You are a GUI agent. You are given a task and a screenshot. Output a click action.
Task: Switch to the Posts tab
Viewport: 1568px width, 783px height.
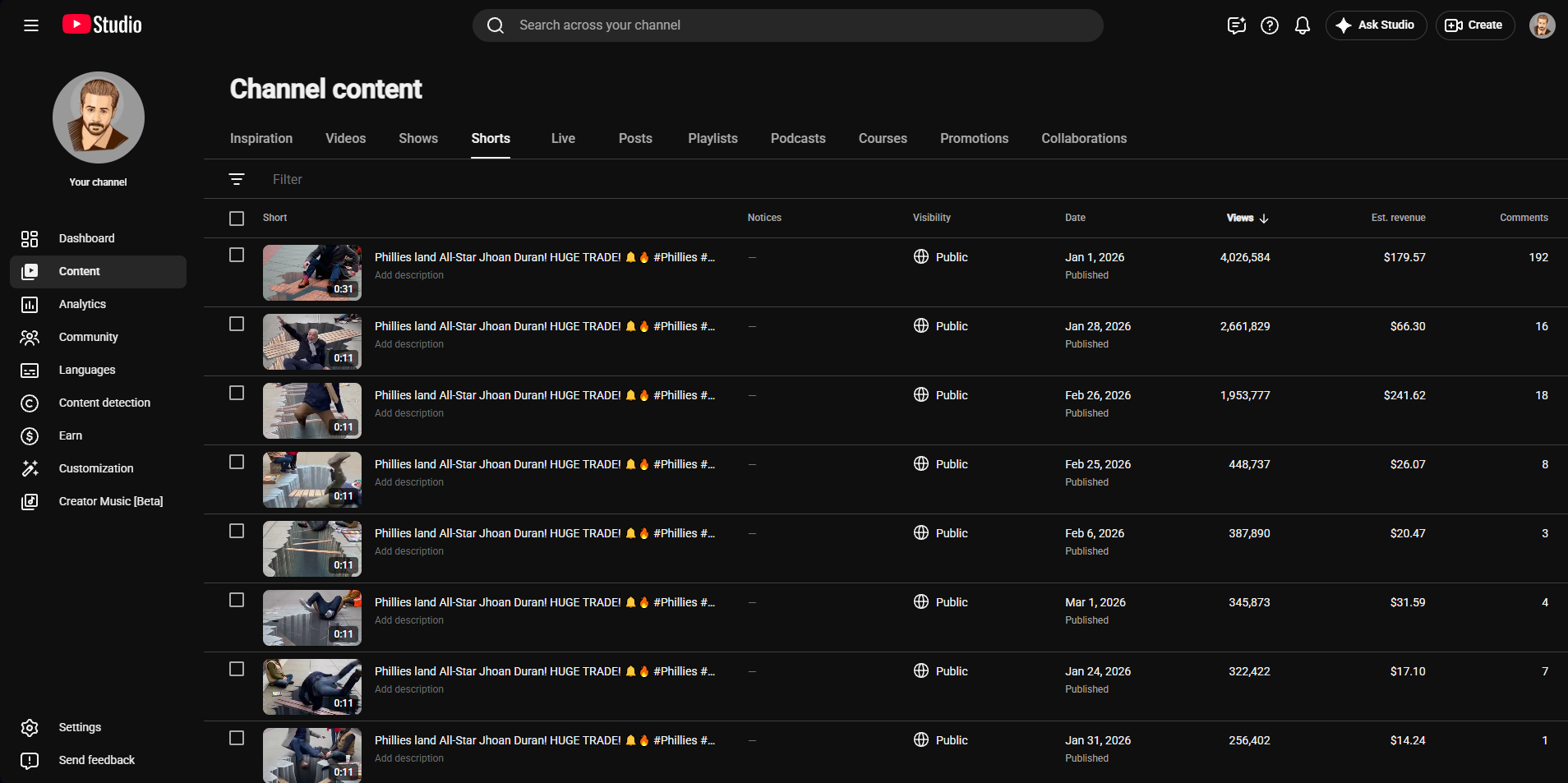[635, 138]
